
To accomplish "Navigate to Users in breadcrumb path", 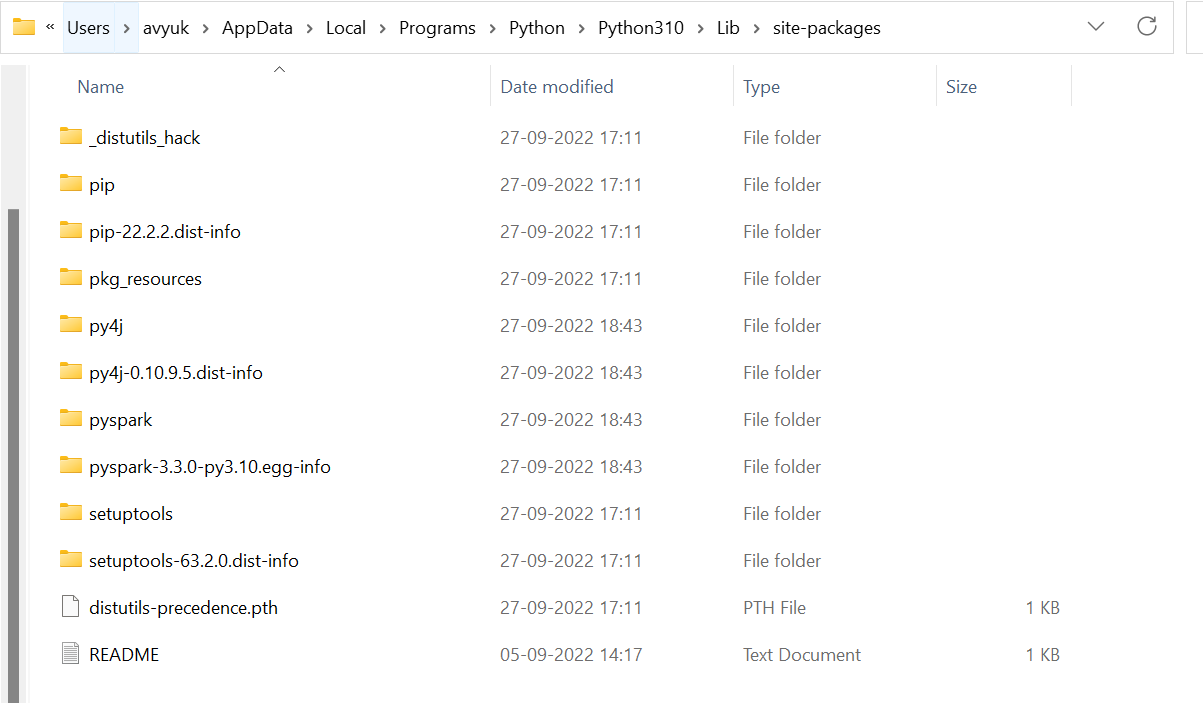I will pos(88,28).
